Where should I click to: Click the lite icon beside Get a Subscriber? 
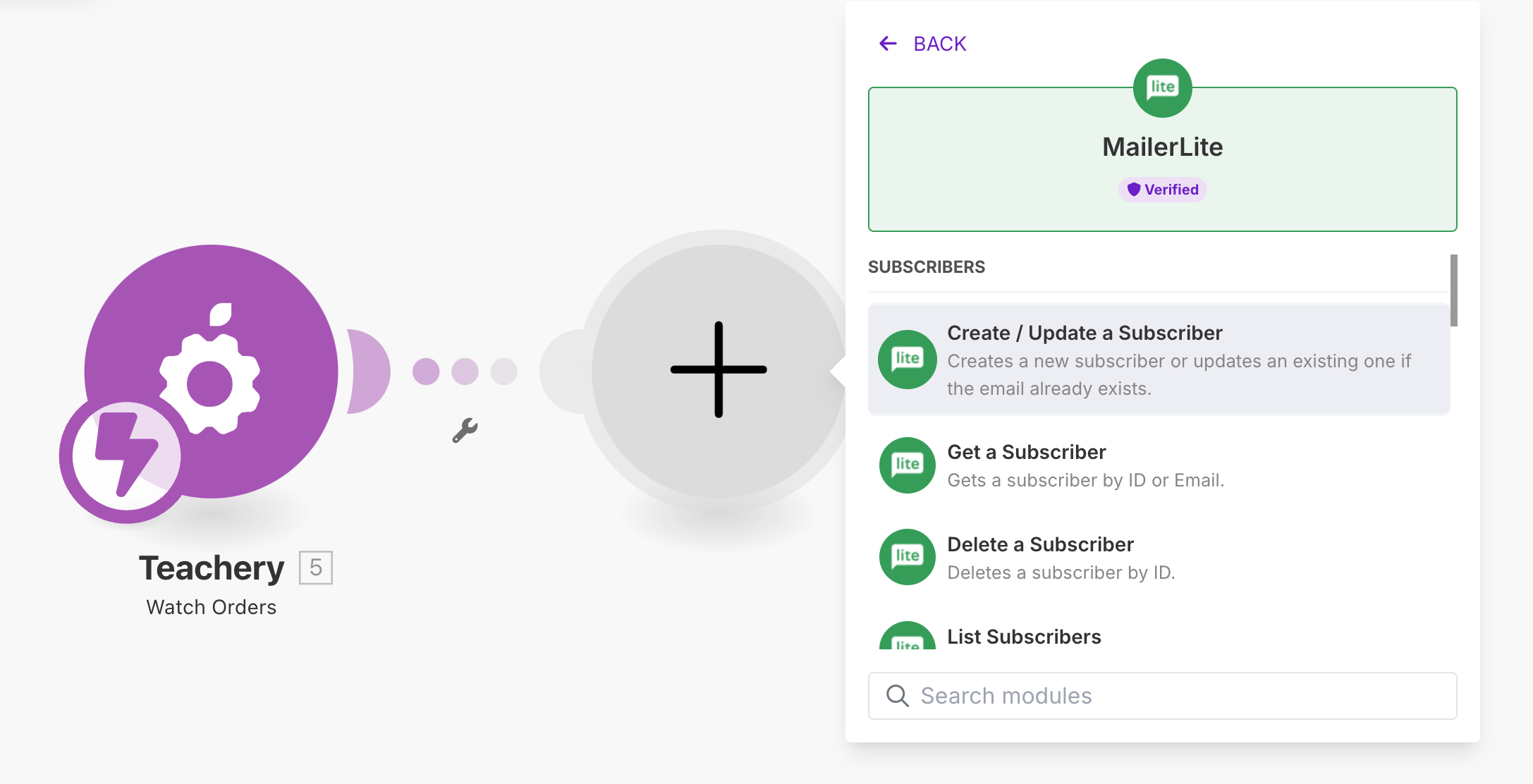(907, 465)
